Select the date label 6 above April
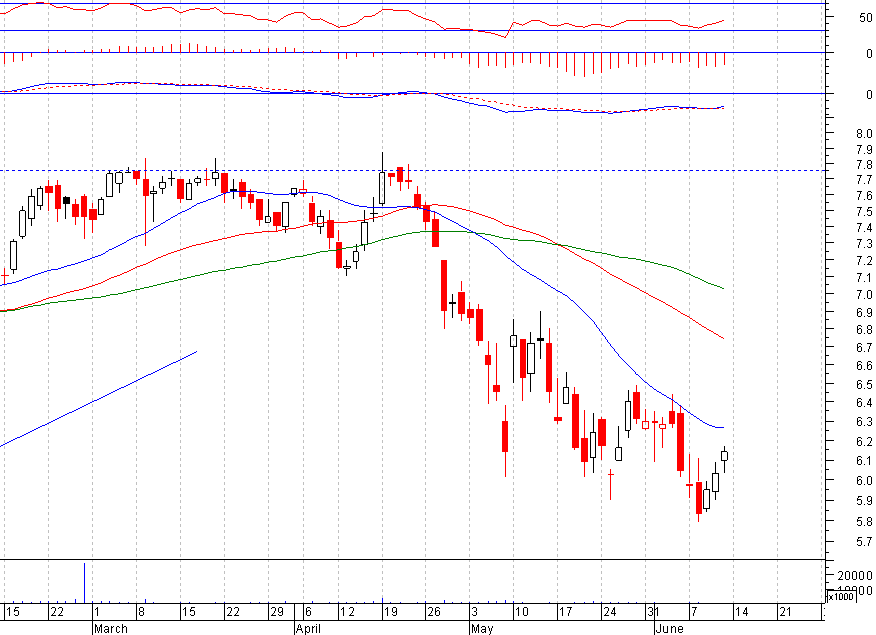 pos(308,612)
